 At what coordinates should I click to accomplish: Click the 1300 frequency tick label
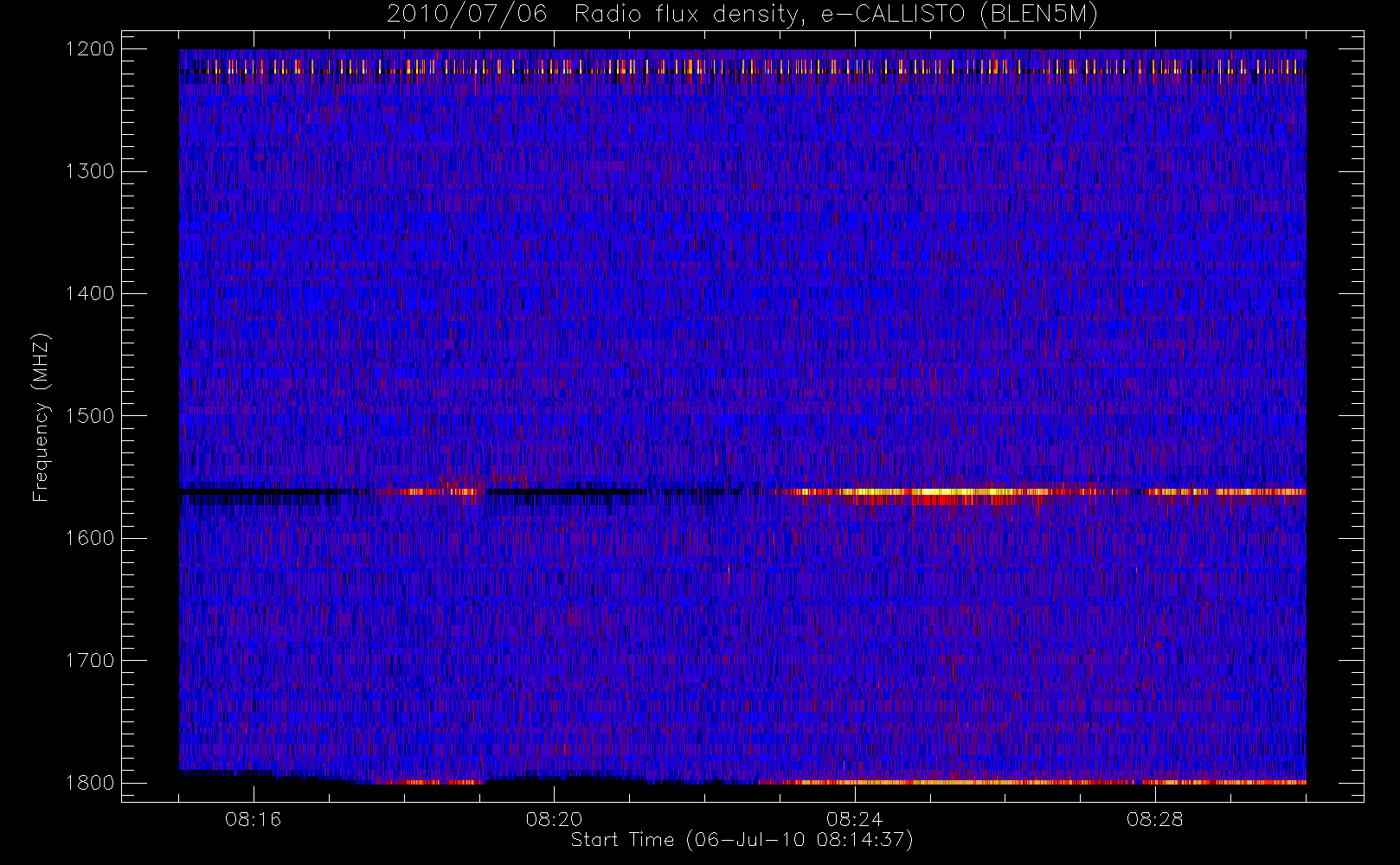tap(90, 171)
